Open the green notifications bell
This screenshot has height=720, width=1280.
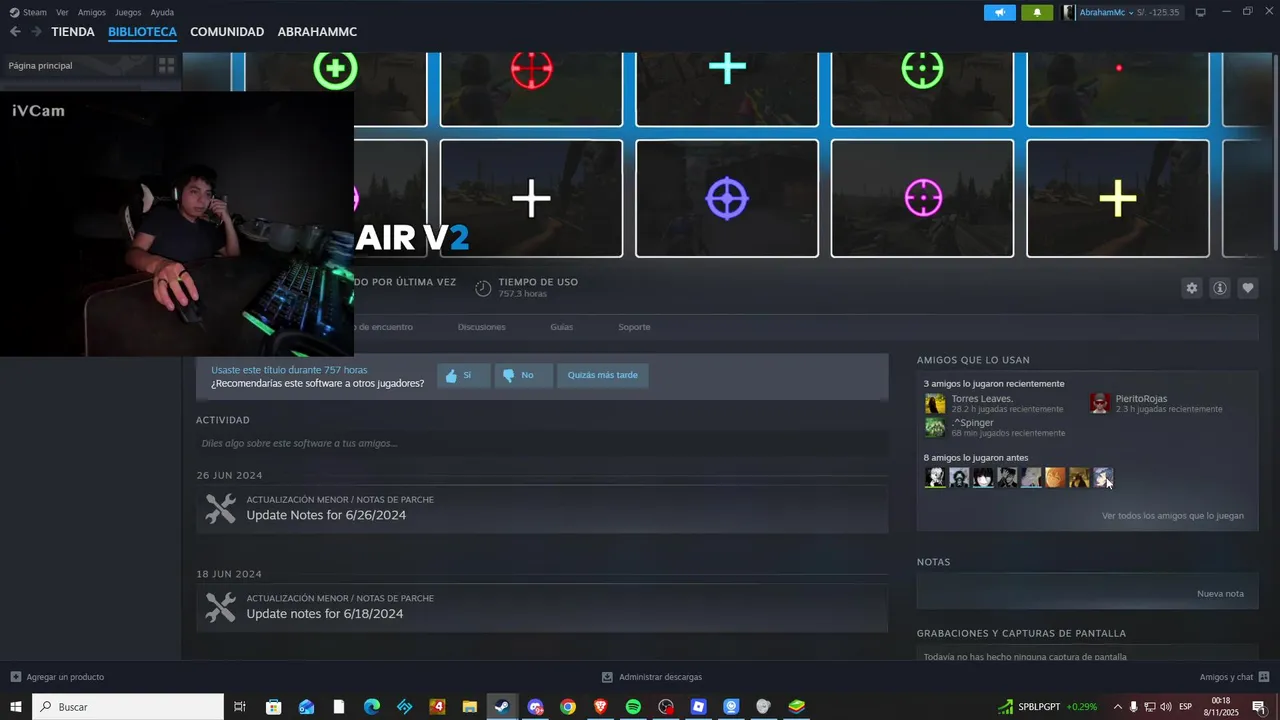coord(1037,12)
